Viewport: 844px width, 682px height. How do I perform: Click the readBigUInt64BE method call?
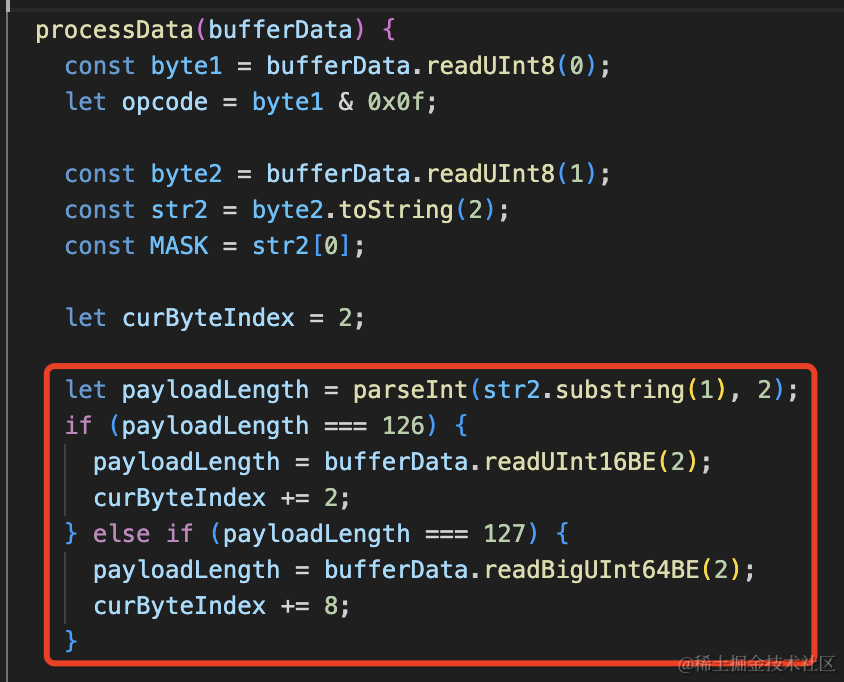click(590, 570)
